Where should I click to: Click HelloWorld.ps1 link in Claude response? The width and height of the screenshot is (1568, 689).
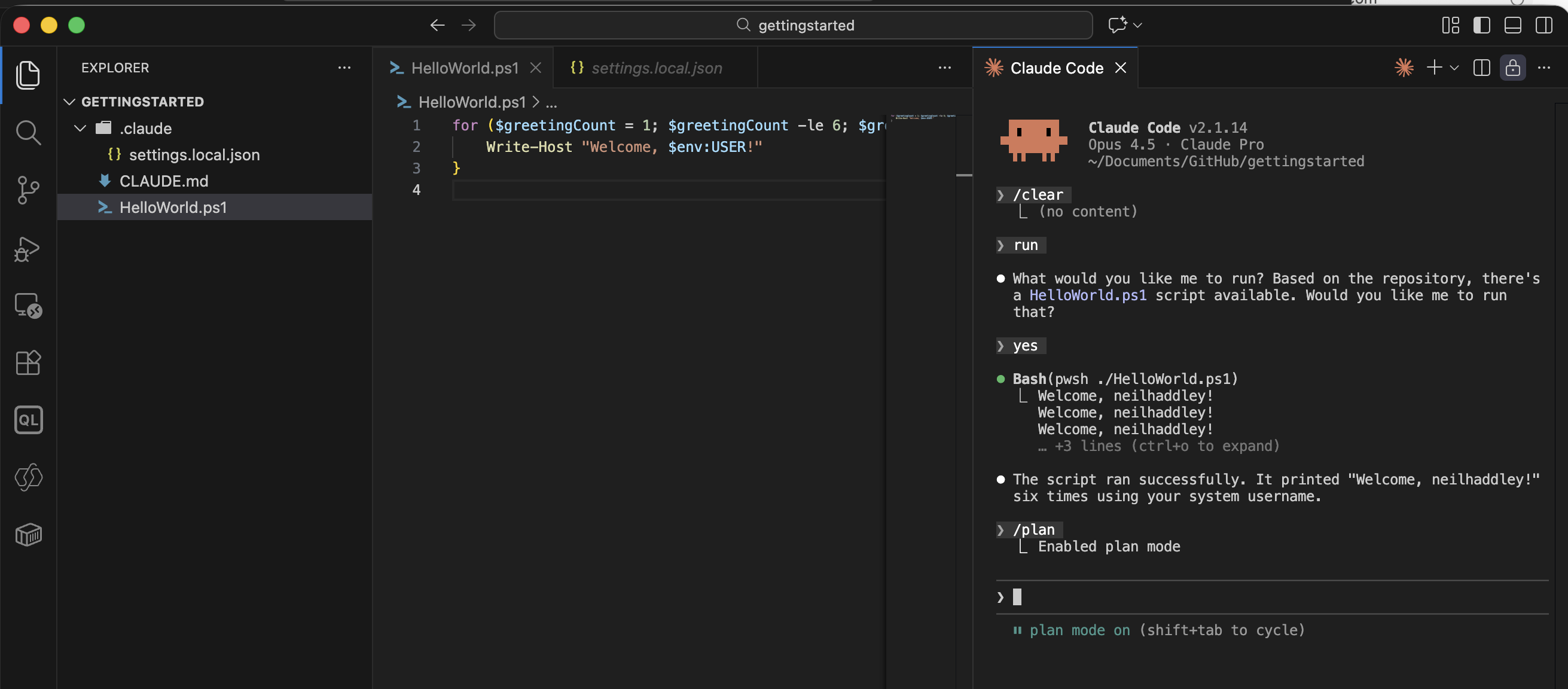coord(1088,295)
